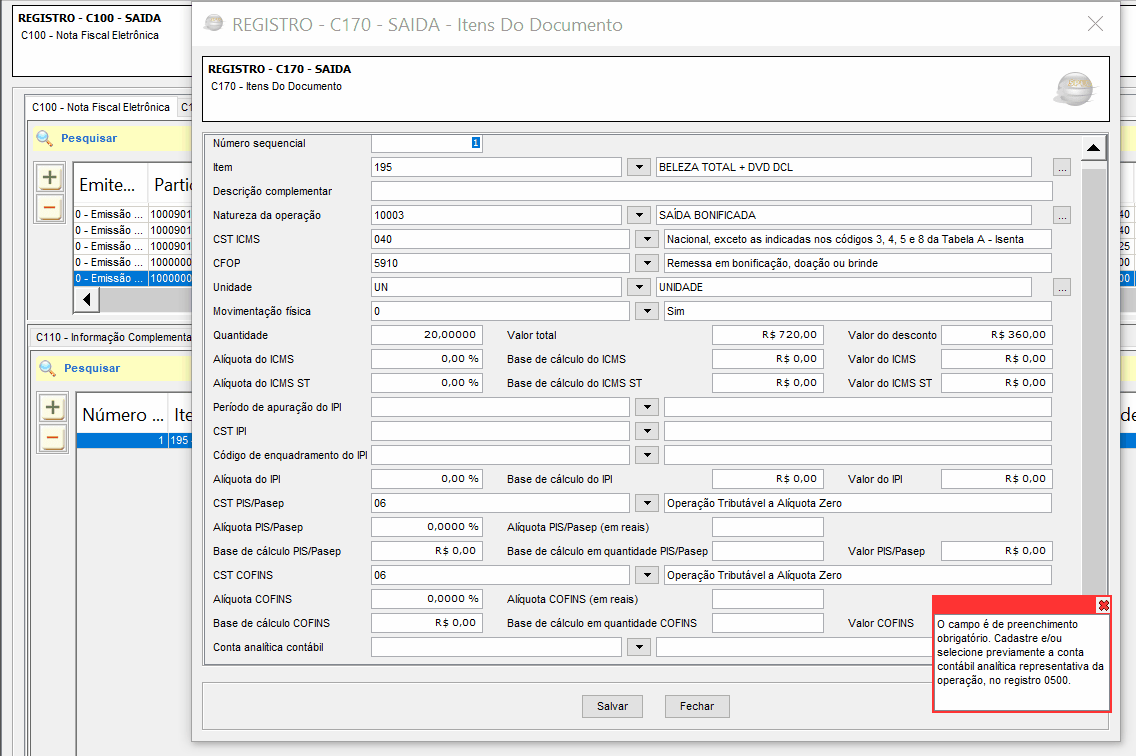This screenshot has height=756, width=1136.
Task: Edit the Valor PIS/Pasep field
Action: 997,551
